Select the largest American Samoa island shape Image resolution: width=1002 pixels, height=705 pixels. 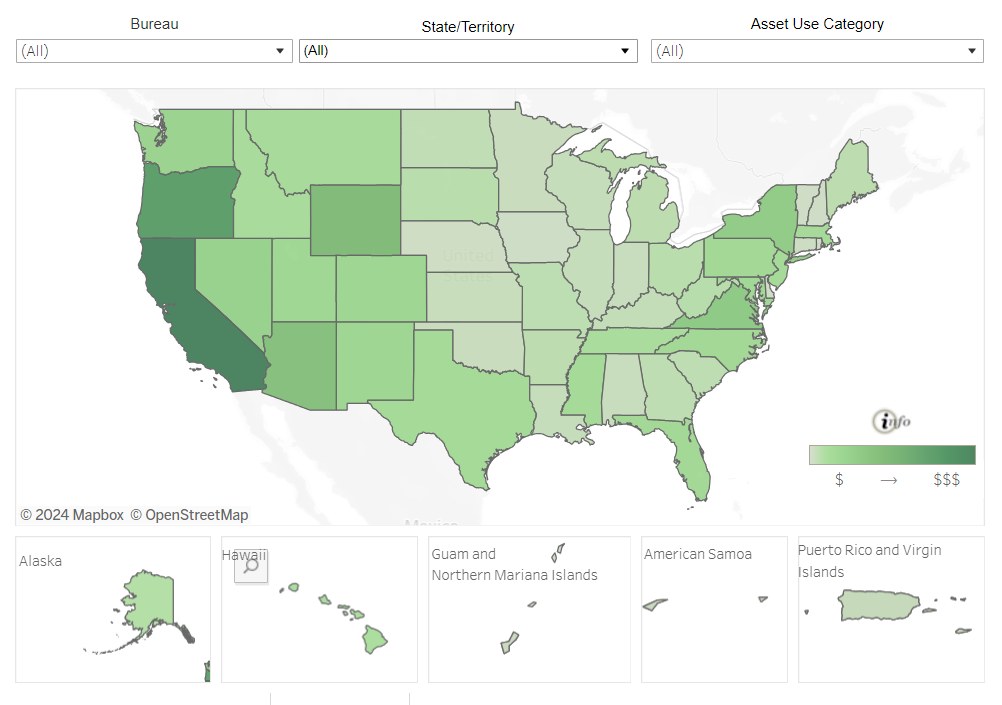655,604
